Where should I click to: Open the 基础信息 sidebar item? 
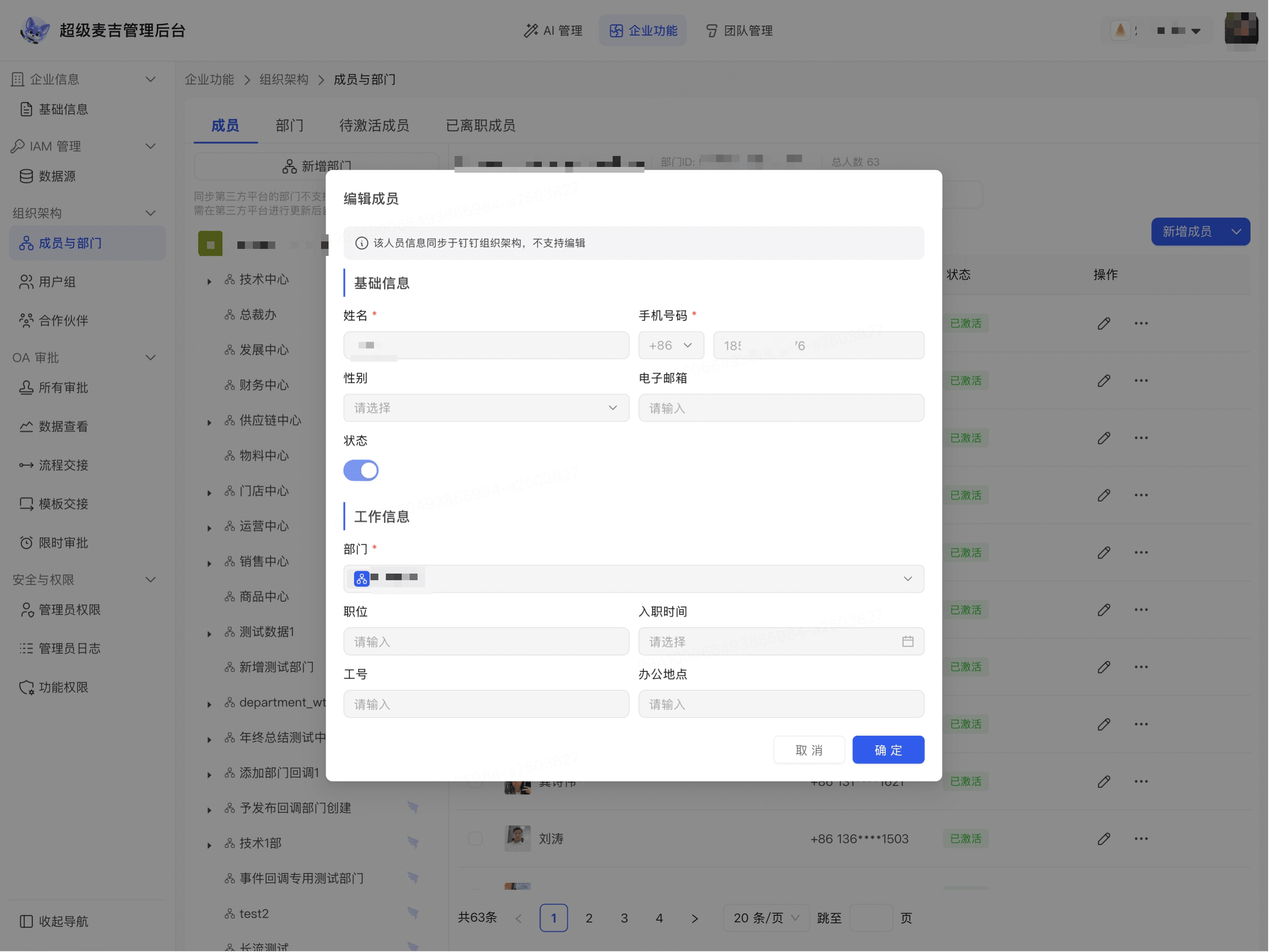click(x=87, y=109)
